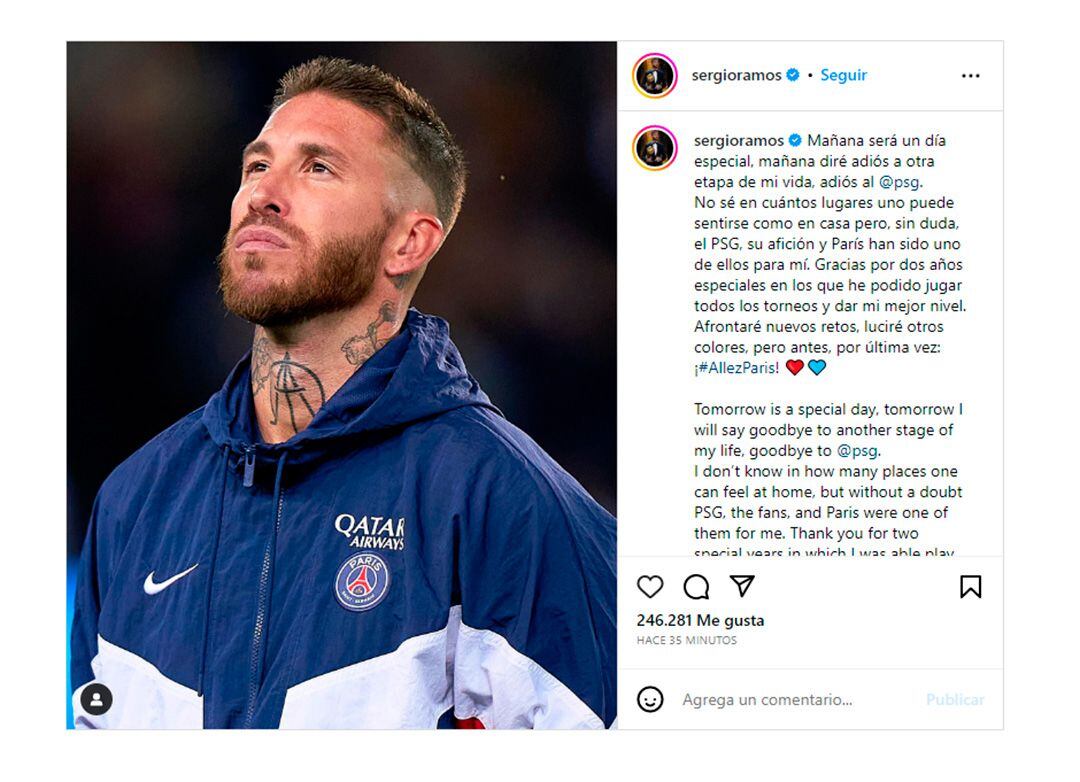
Task: Open the @psg mention in the English caption
Action: (857, 450)
